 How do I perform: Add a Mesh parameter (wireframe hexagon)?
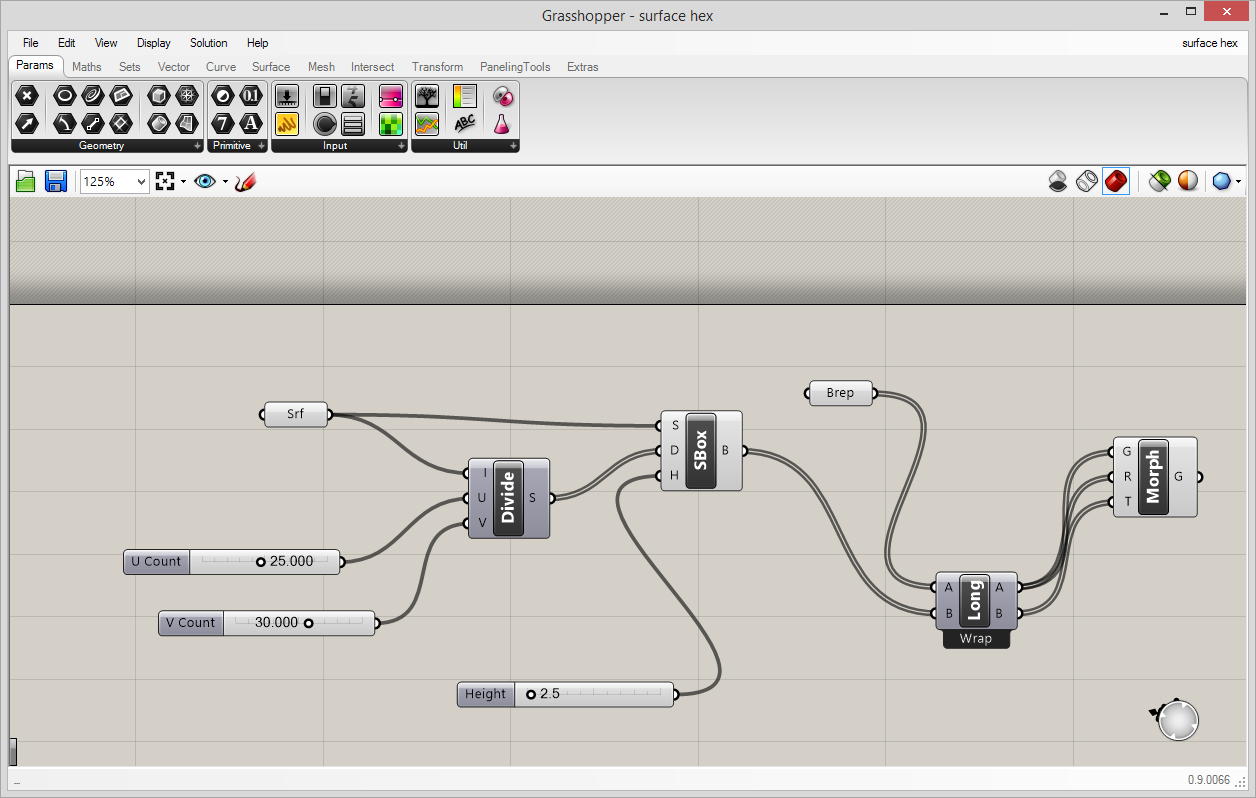[x=187, y=96]
